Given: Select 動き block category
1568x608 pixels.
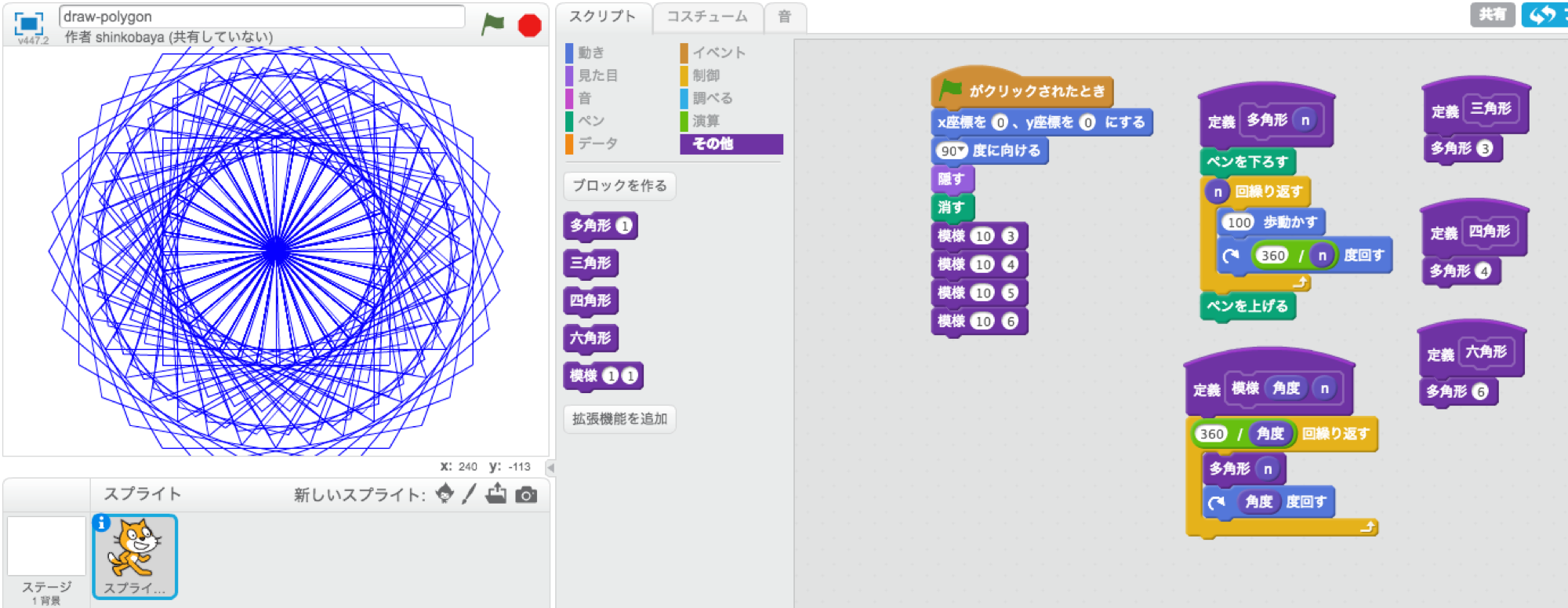Looking at the screenshot, I should point(592,53).
